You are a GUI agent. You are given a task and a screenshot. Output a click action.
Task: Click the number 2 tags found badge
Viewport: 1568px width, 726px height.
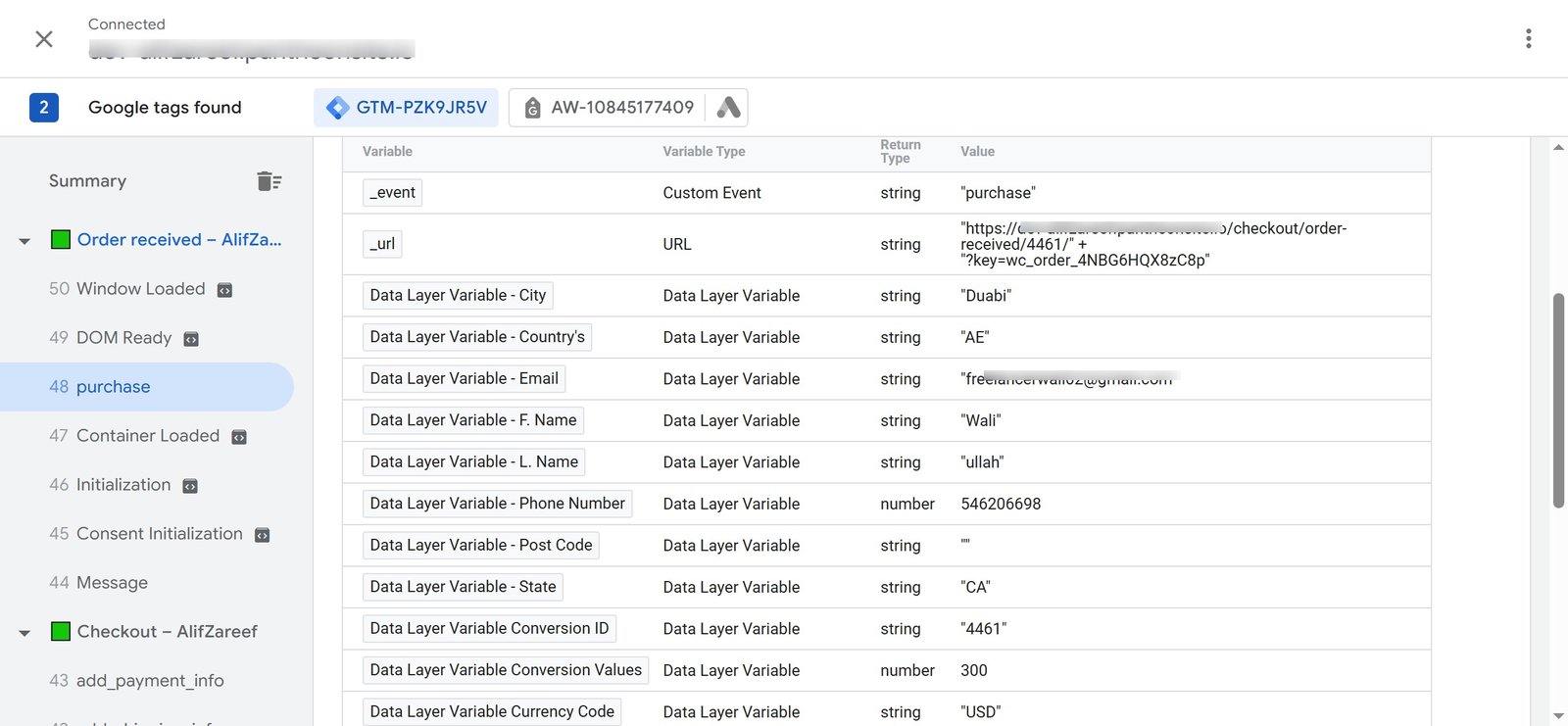coord(44,108)
